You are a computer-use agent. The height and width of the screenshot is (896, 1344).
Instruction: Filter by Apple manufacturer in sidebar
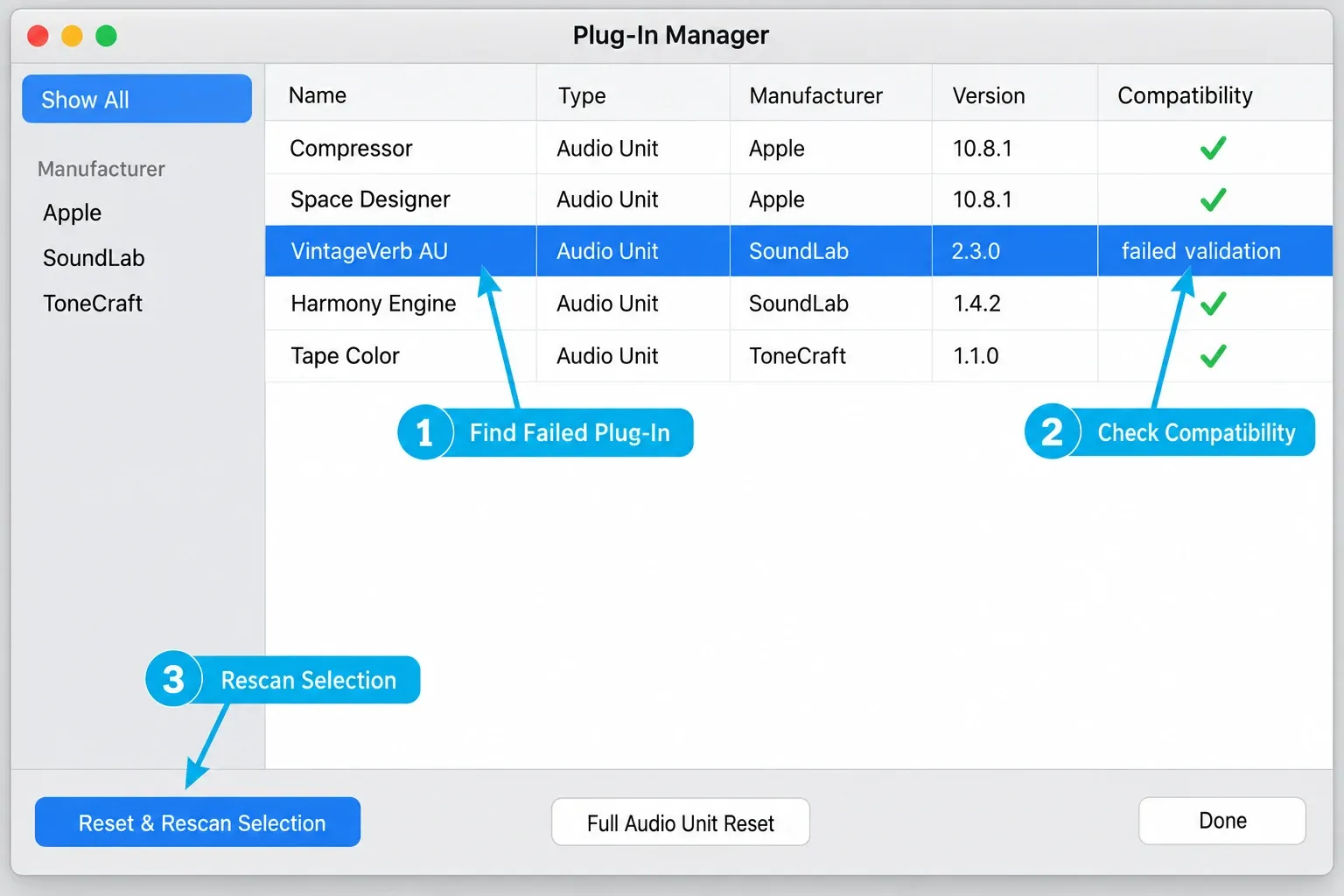coord(73,213)
